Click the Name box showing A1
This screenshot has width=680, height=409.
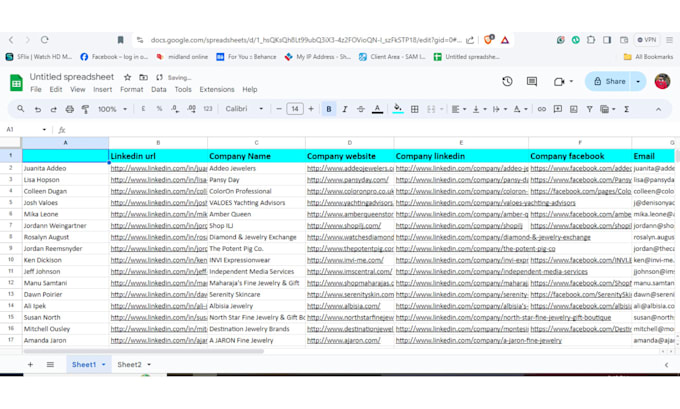(x=26, y=129)
